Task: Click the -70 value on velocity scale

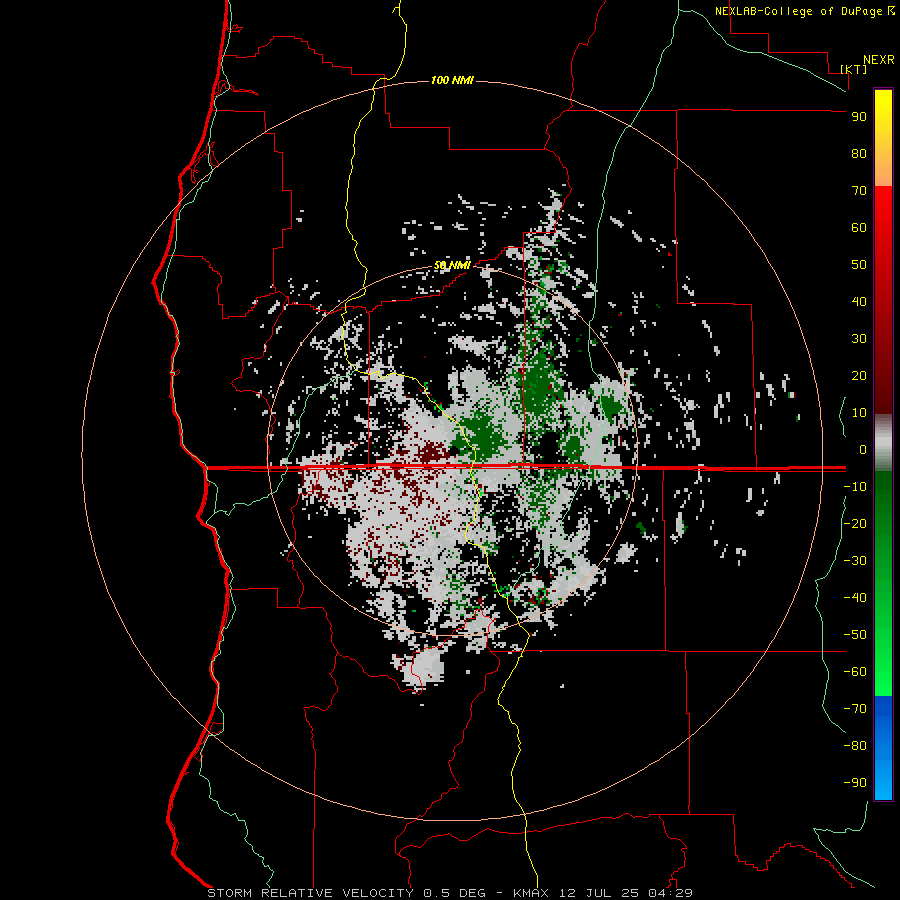Action: [x=855, y=709]
